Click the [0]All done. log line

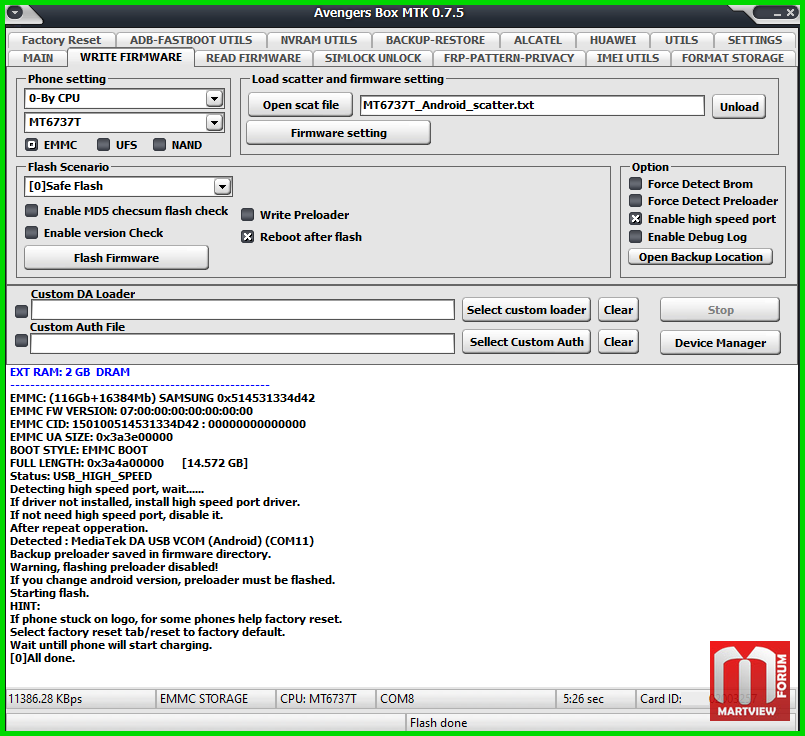[43, 658]
